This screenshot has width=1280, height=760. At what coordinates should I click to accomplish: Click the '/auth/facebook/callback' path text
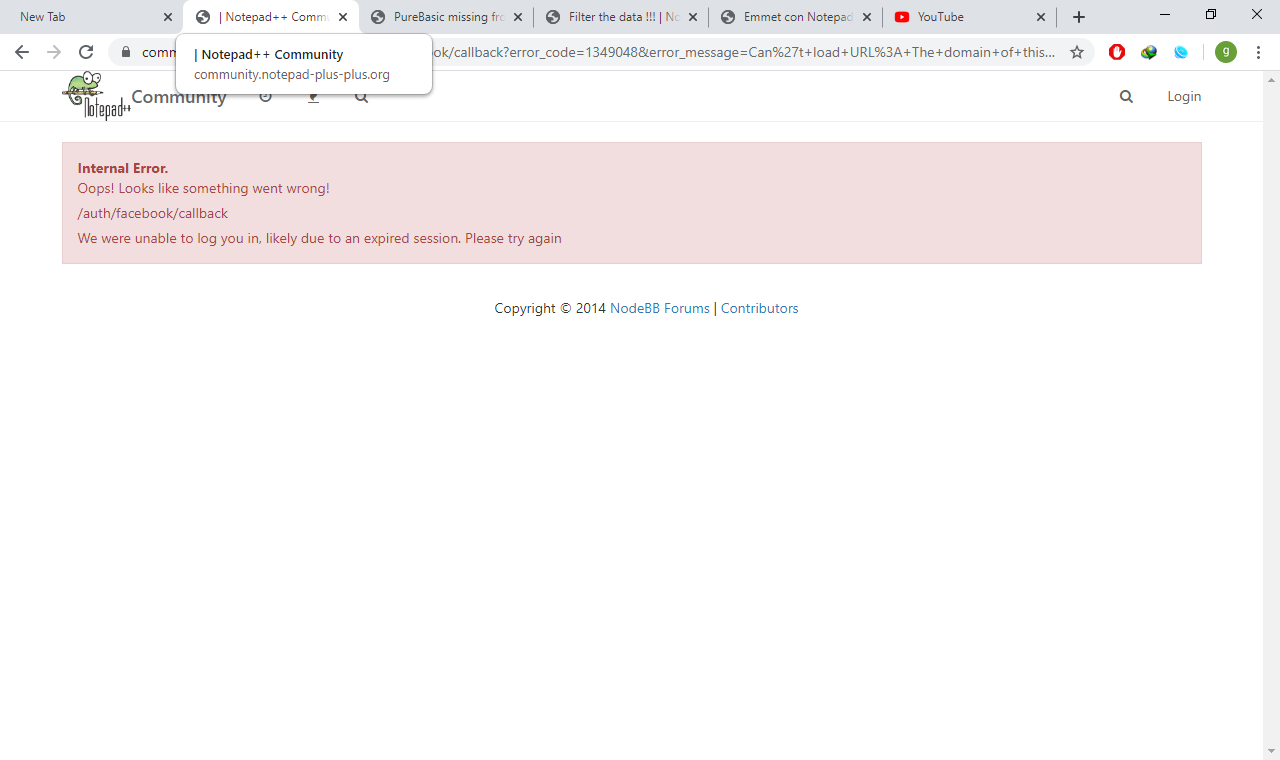153,213
